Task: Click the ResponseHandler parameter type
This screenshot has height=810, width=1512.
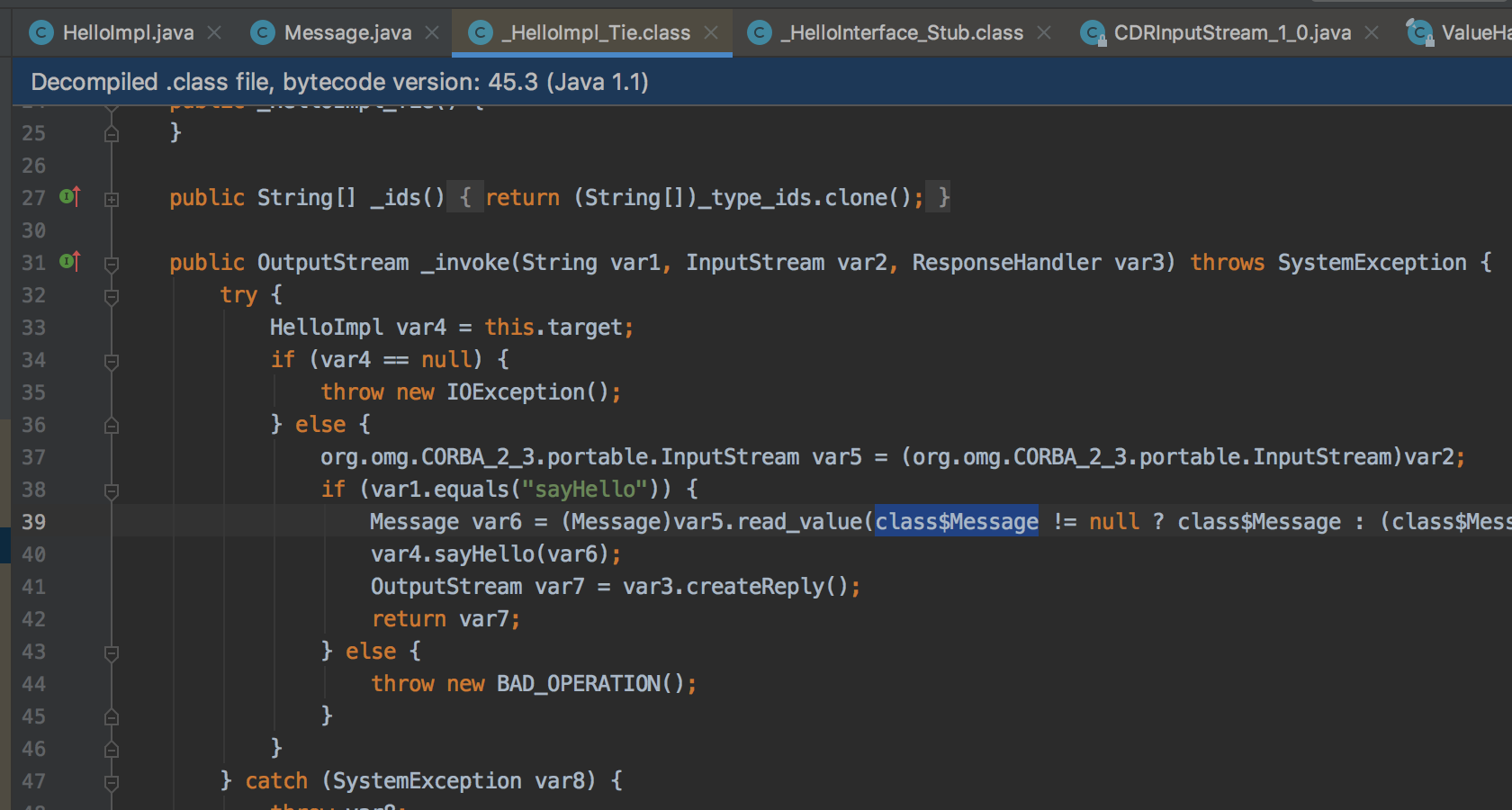Action: coord(1006,262)
